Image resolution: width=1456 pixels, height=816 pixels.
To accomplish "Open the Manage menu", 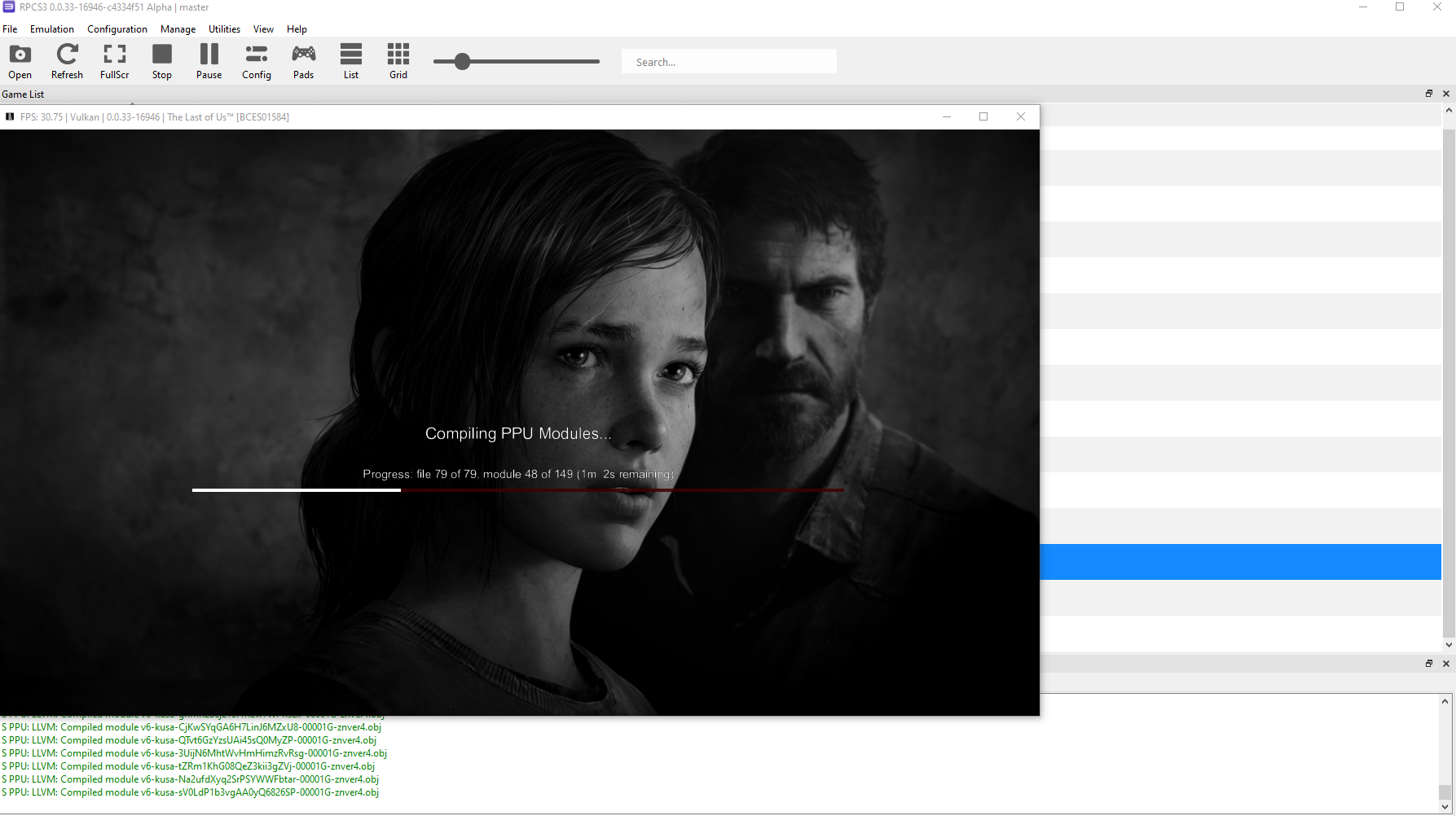I will coord(178,29).
